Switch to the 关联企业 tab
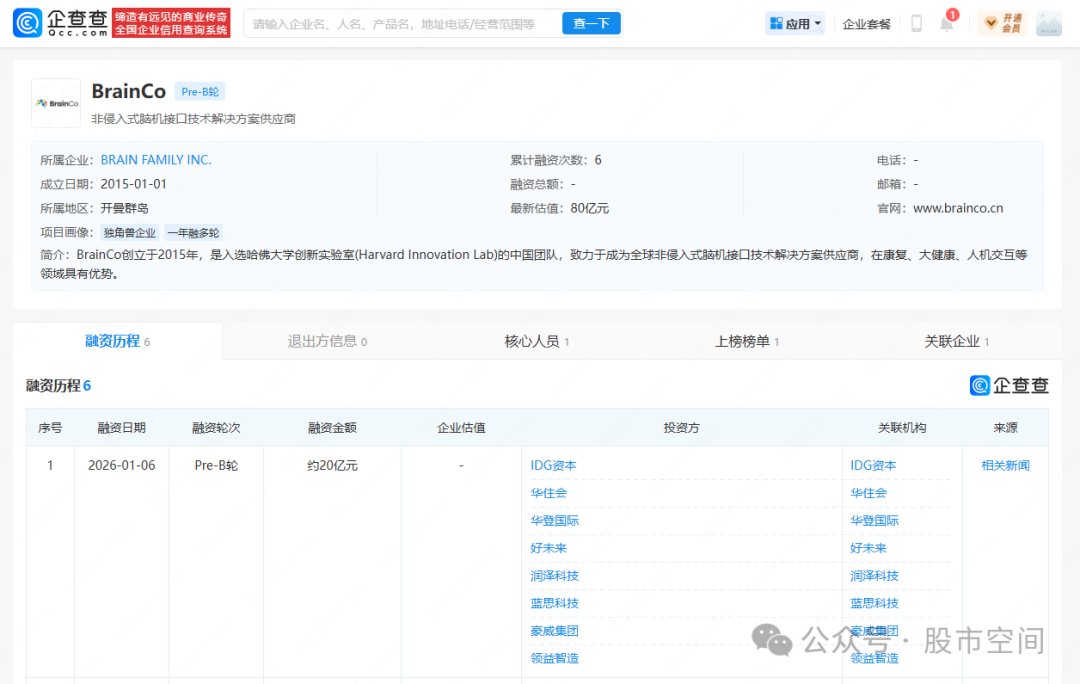 click(957, 341)
